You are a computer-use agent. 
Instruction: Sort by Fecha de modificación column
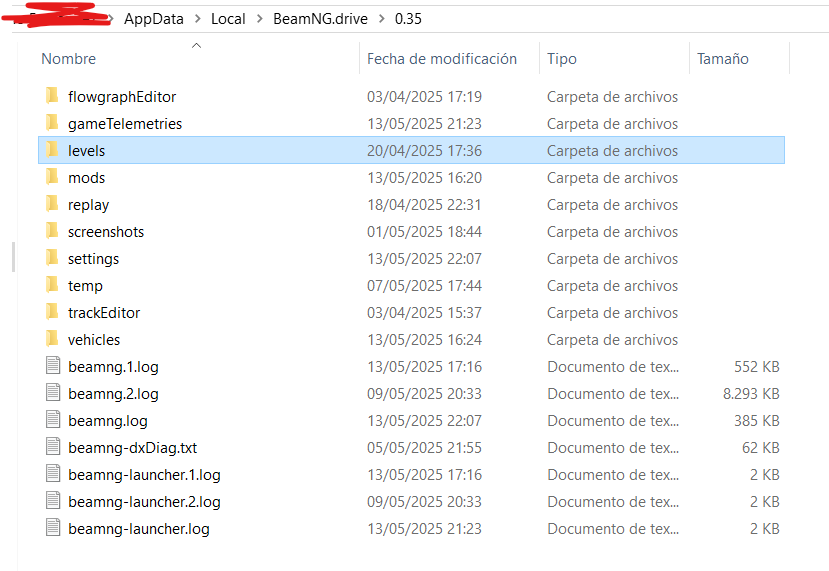pos(442,59)
